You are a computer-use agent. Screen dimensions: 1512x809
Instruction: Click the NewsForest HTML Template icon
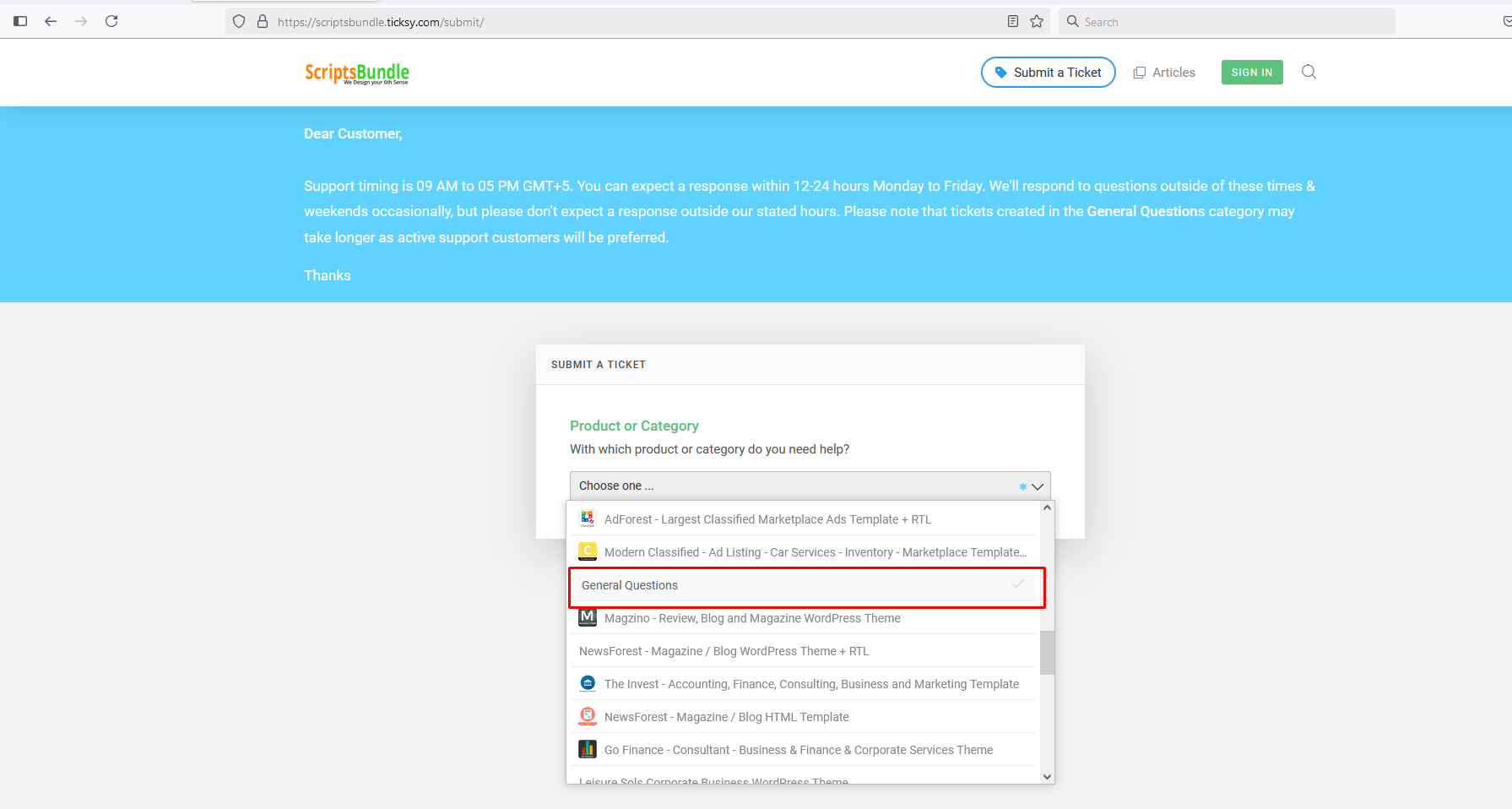588,716
